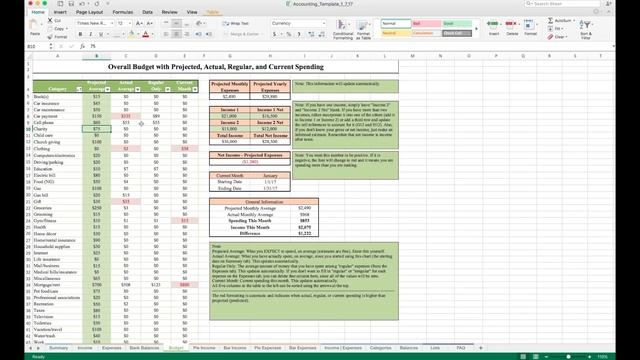The image size is (640, 360).
Task: Click AutoSum sigma icon
Action: click(x=550, y=20)
